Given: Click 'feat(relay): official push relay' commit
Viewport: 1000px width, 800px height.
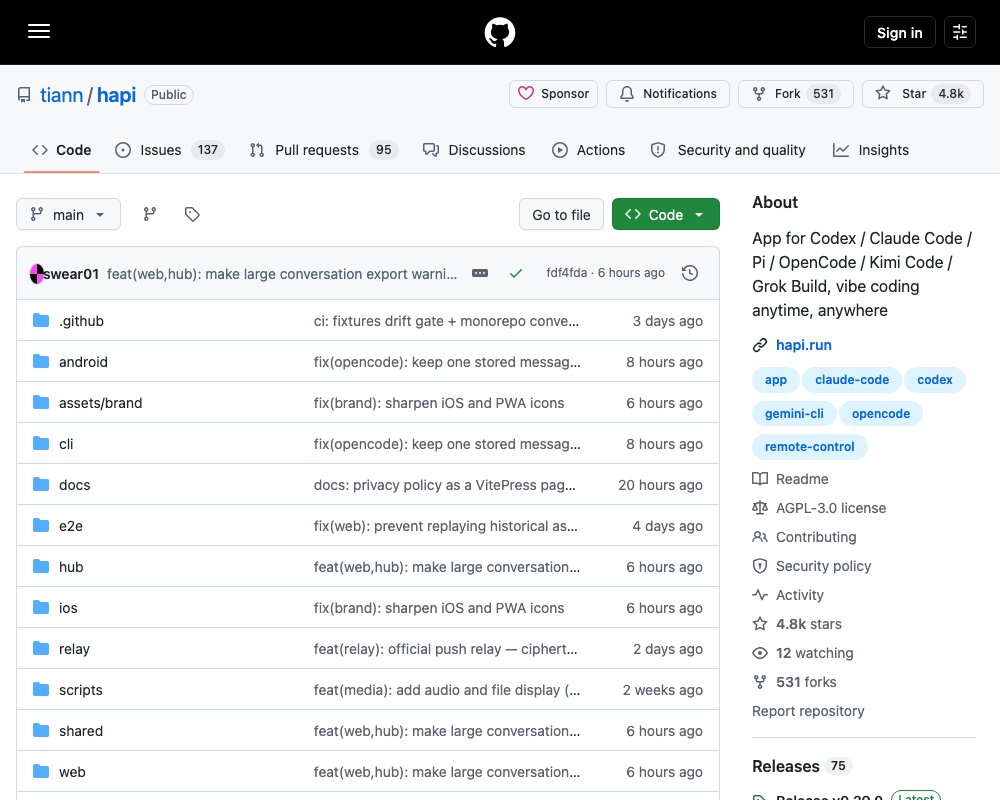Looking at the screenshot, I should [x=445, y=649].
